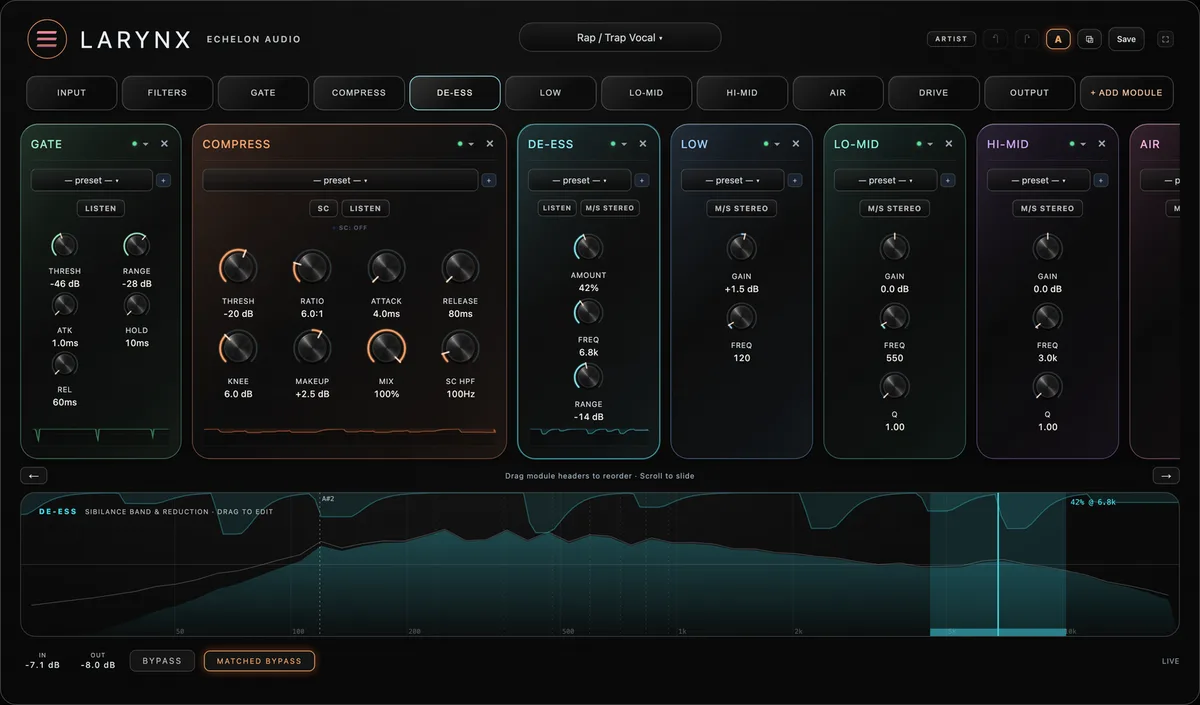Toggle the Hi-Mid module power dot
The width and height of the screenshot is (1200, 705).
[x=1072, y=144]
